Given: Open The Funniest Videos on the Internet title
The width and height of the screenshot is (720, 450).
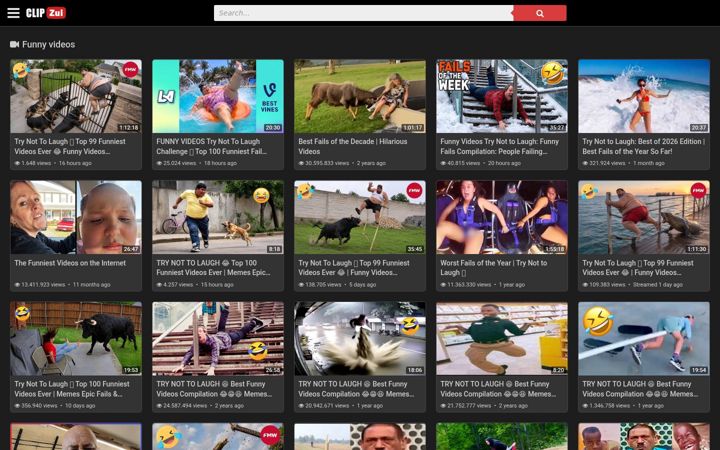Looking at the screenshot, I should coord(70,263).
